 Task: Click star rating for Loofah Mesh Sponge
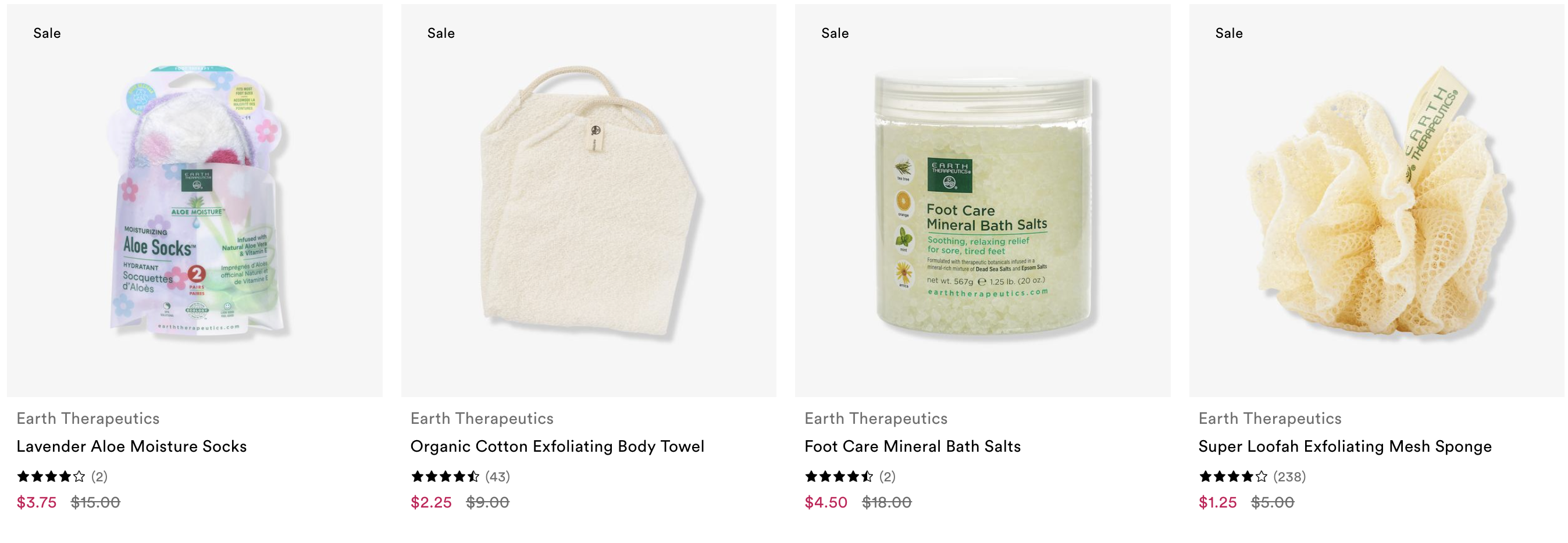point(1232,477)
